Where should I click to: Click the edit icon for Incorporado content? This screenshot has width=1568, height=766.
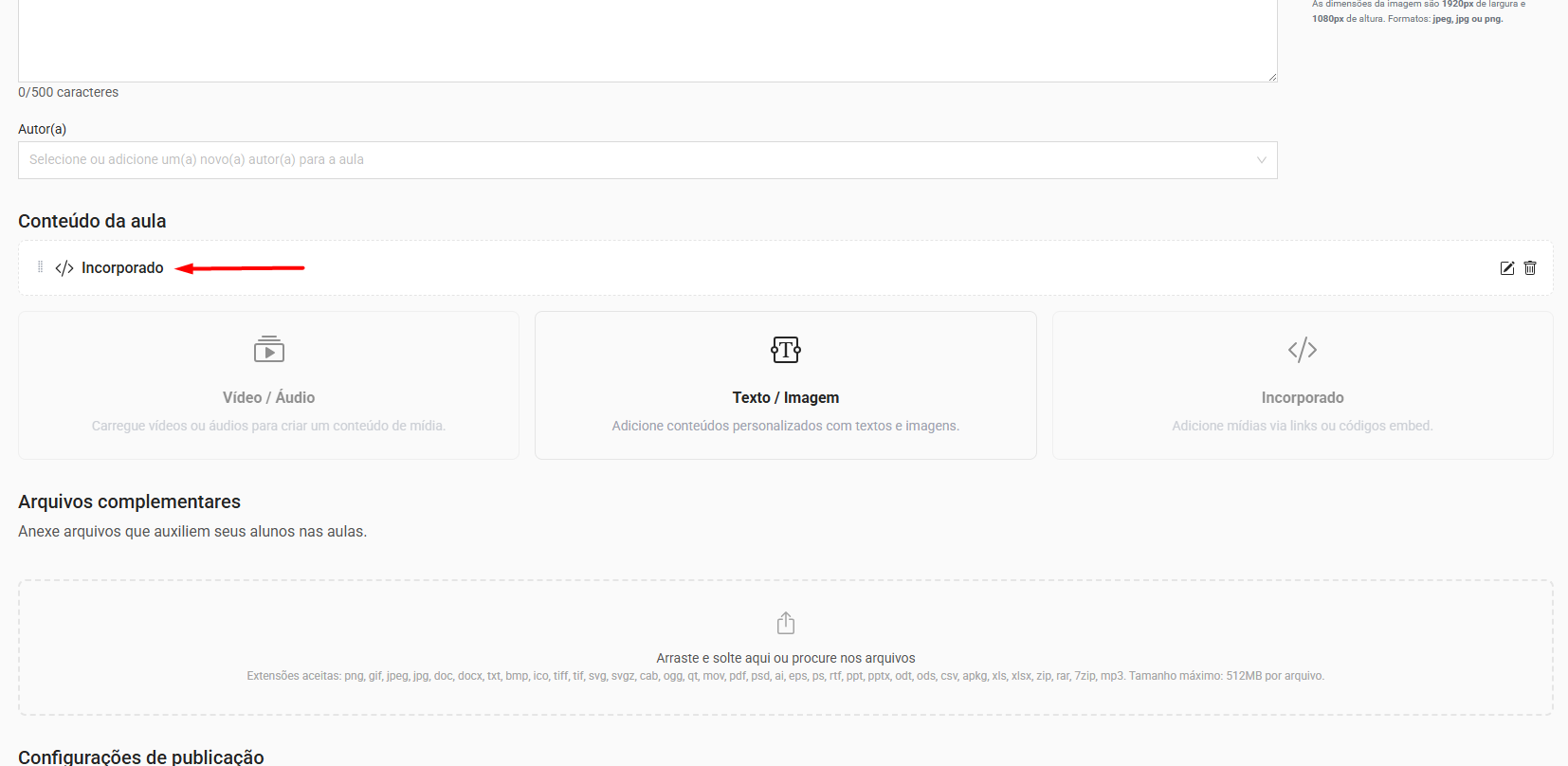(1506, 268)
